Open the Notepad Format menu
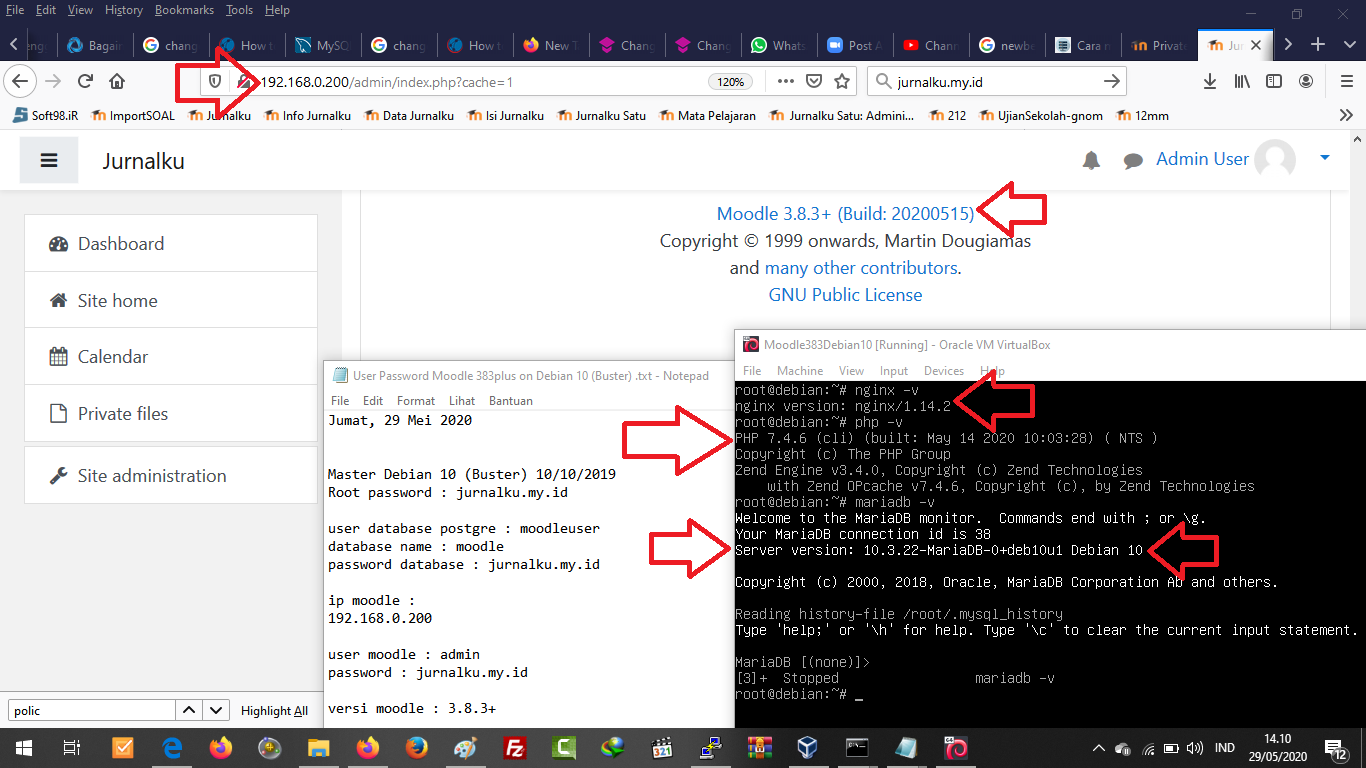The width and height of the screenshot is (1366, 768). [x=416, y=400]
